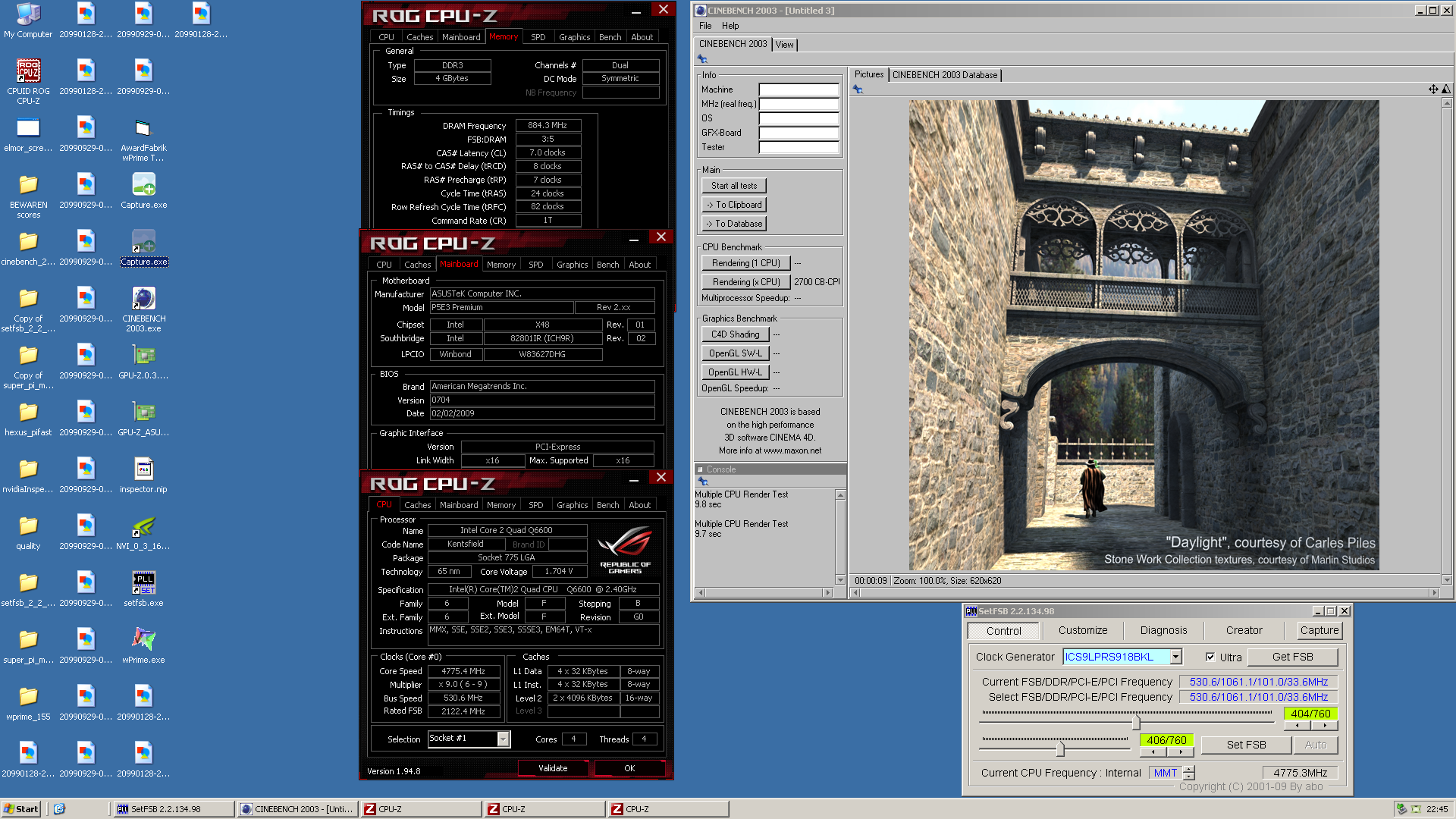
Task: Click Rendering (1 CPU) button
Action: (x=746, y=263)
